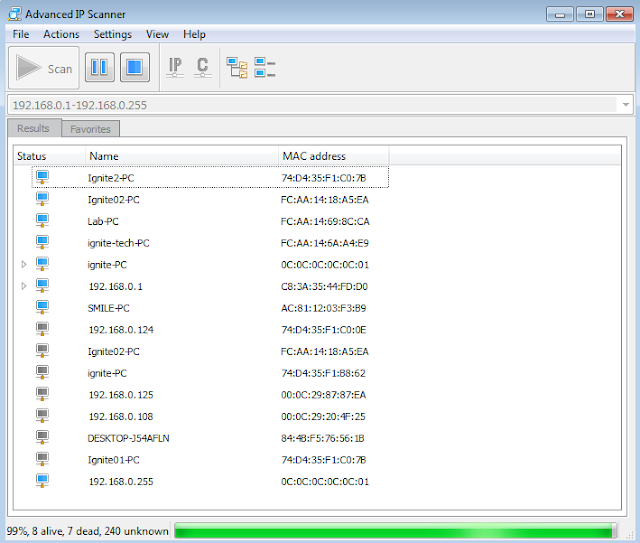Click the status text '8 alive, 7 dead'
The width and height of the screenshot is (640, 543).
65,531
